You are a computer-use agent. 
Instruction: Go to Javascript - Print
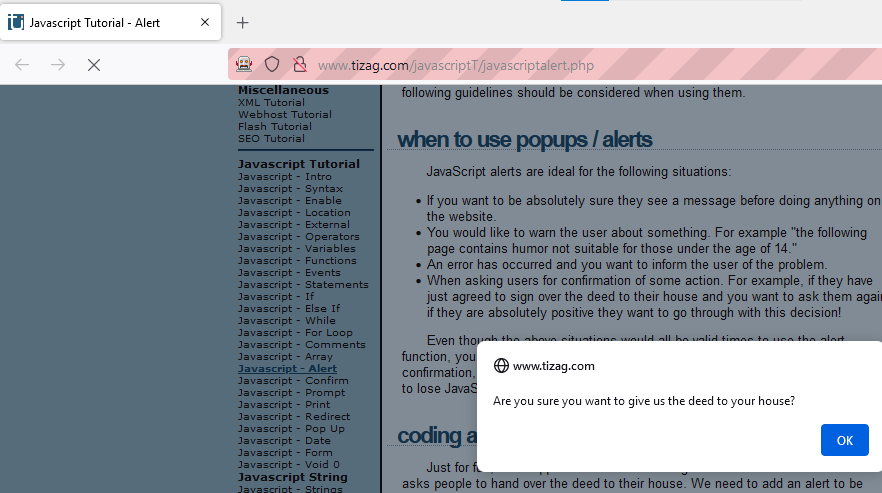(x=284, y=405)
